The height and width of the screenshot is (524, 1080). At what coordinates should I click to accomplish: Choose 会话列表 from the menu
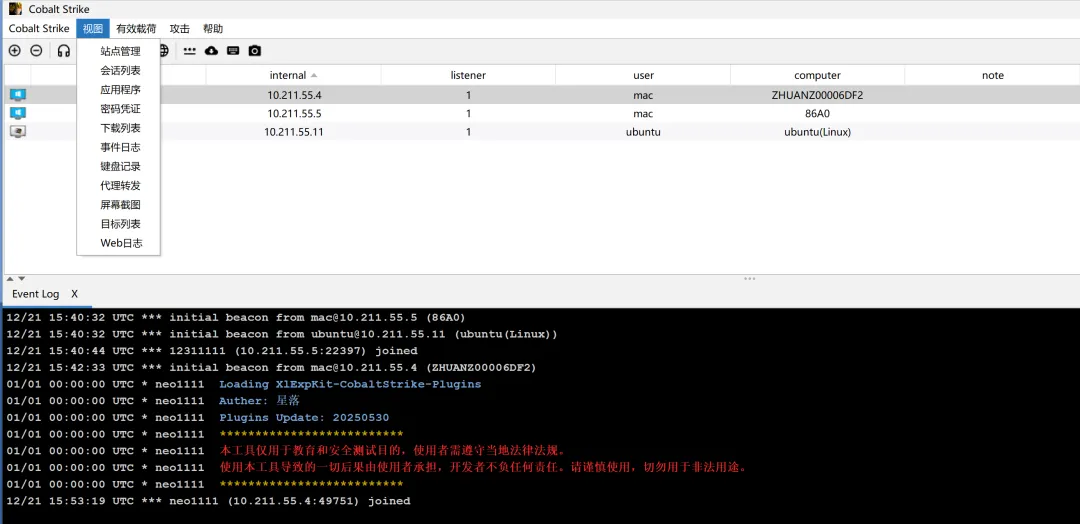click(x=120, y=70)
